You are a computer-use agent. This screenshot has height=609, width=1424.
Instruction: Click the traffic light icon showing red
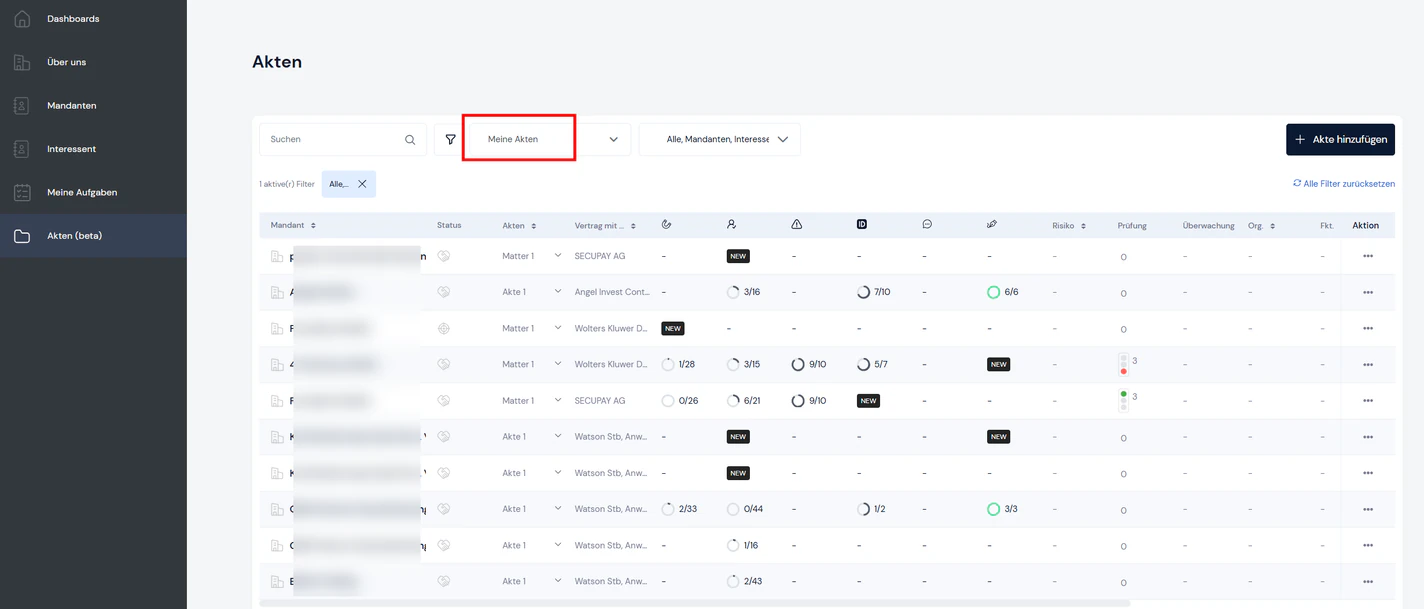pyautogui.click(x=1123, y=364)
